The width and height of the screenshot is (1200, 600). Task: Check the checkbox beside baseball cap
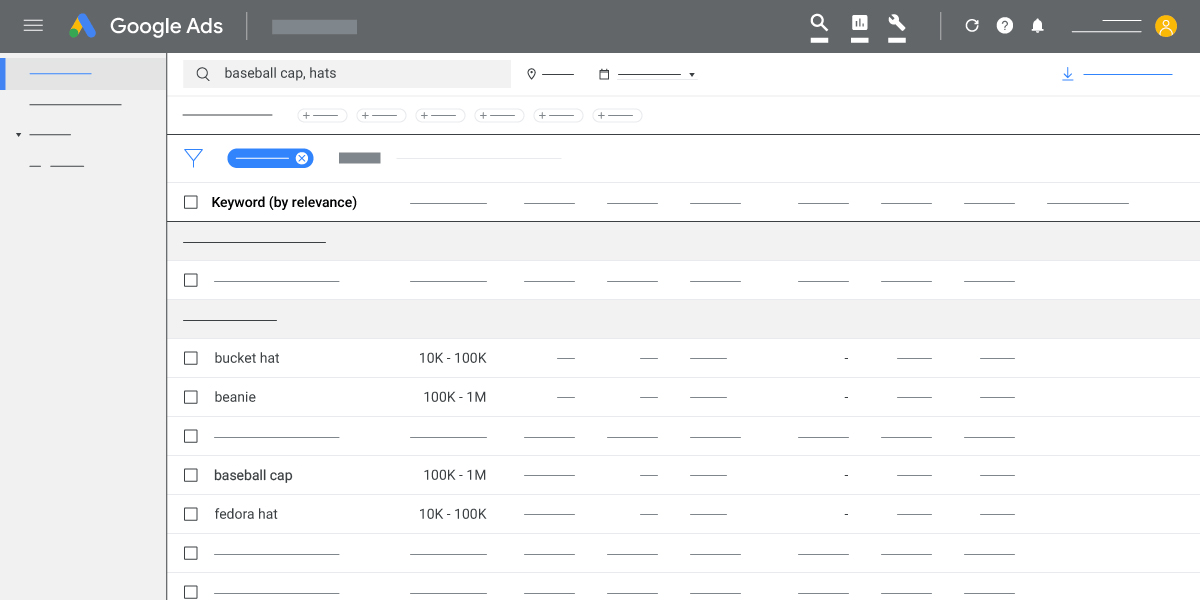[191, 475]
